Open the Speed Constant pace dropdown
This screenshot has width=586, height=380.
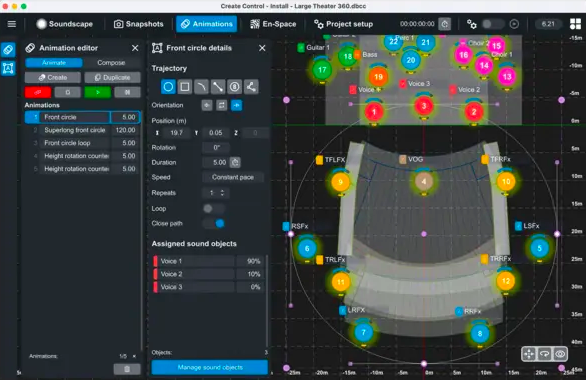coord(232,177)
